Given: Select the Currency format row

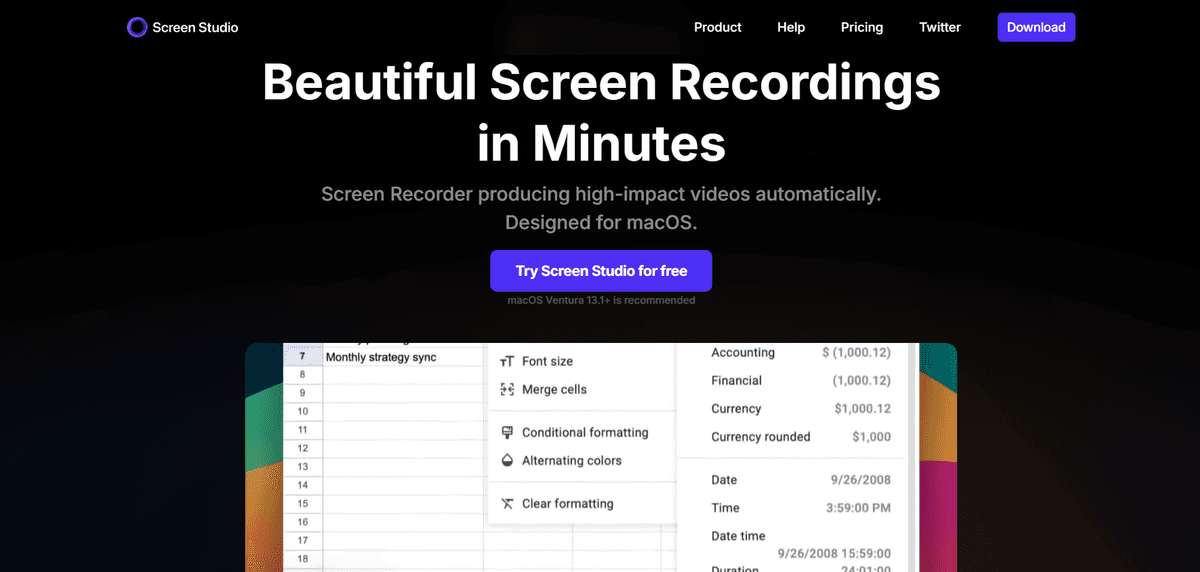Looking at the screenshot, I should coord(800,408).
